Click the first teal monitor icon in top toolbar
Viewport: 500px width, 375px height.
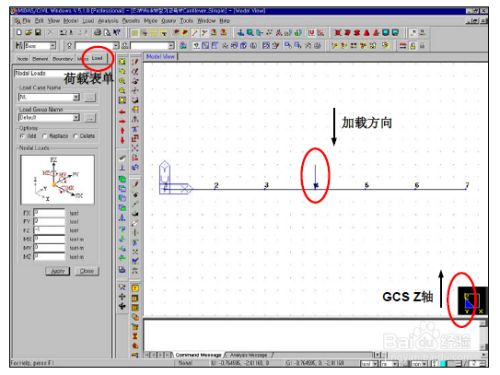point(386,32)
